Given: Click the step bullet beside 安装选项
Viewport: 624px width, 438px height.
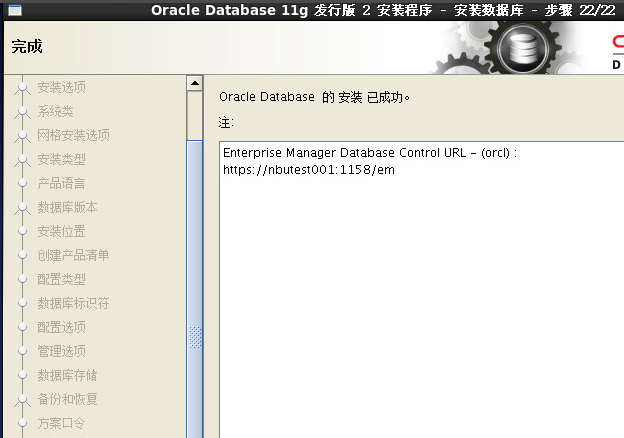Looking at the screenshot, I should [23, 87].
